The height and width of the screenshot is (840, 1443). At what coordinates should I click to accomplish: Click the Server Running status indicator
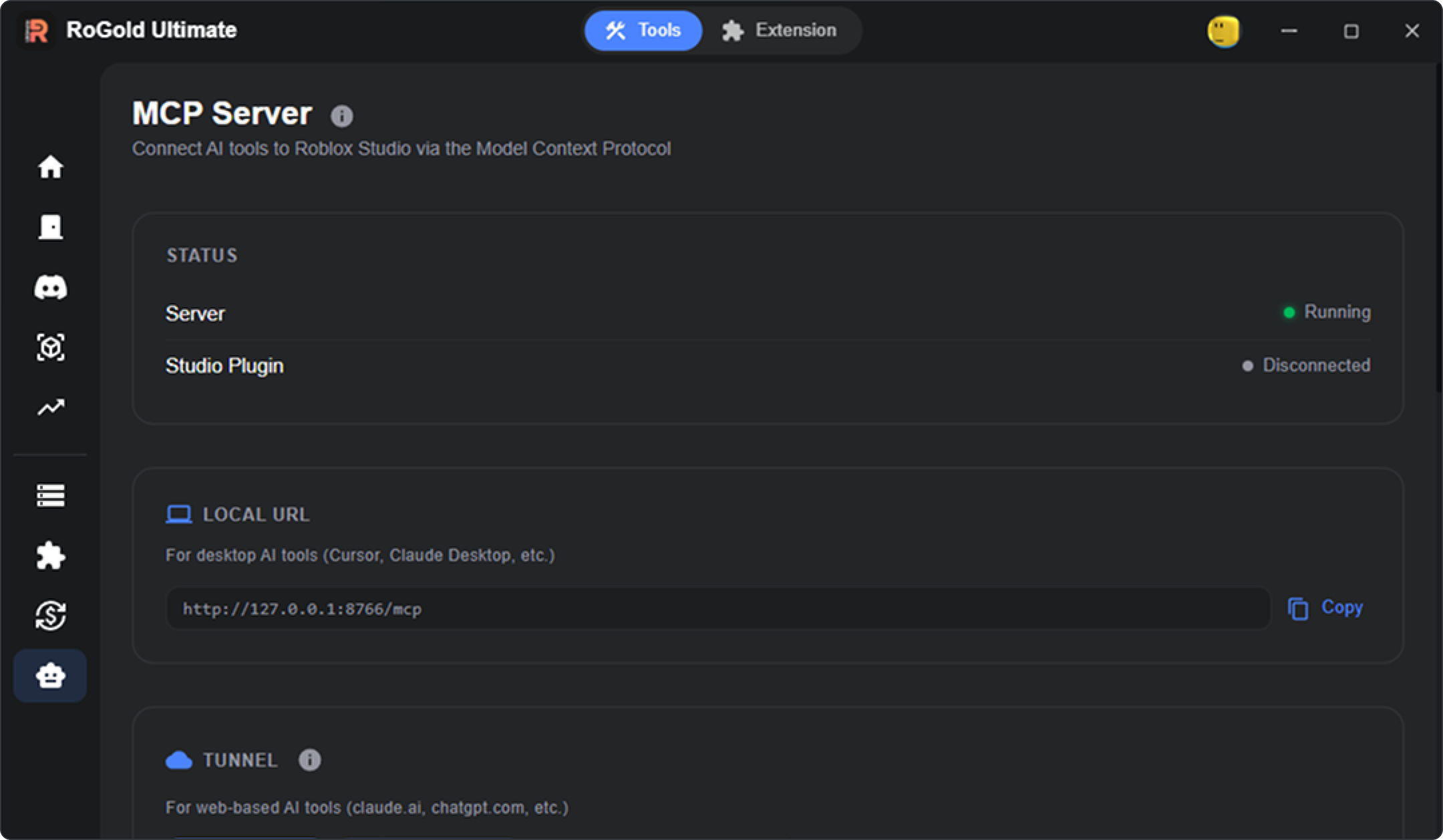point(1327,312)
